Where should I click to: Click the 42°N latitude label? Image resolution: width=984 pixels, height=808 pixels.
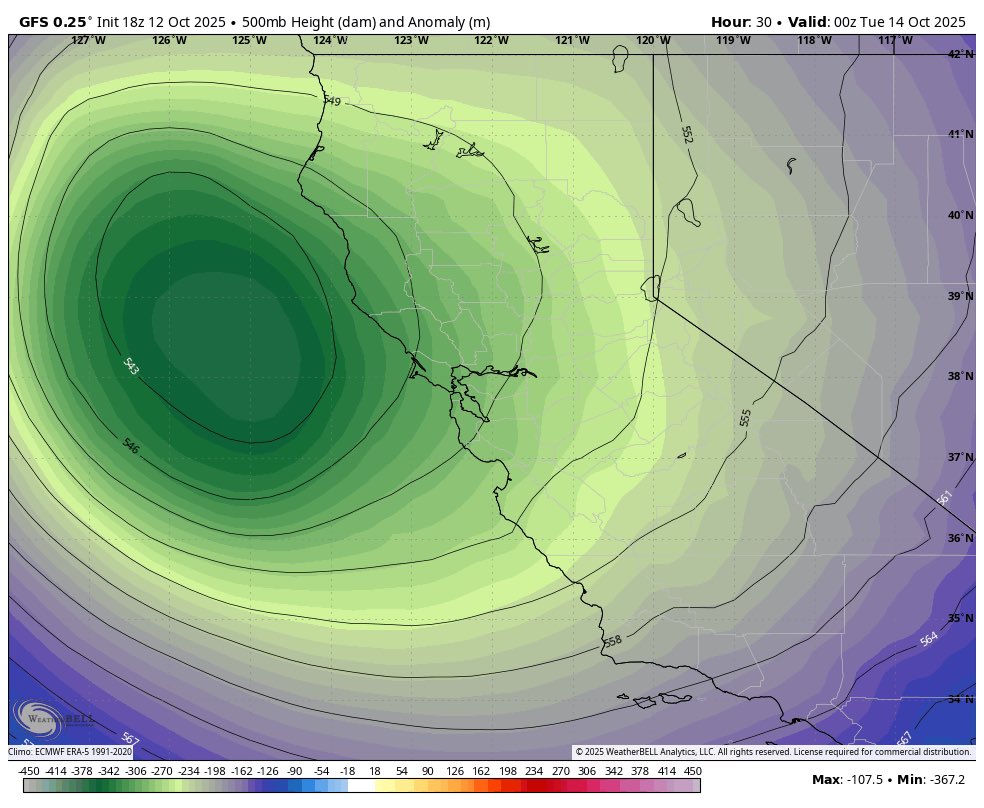click(961, 54)
